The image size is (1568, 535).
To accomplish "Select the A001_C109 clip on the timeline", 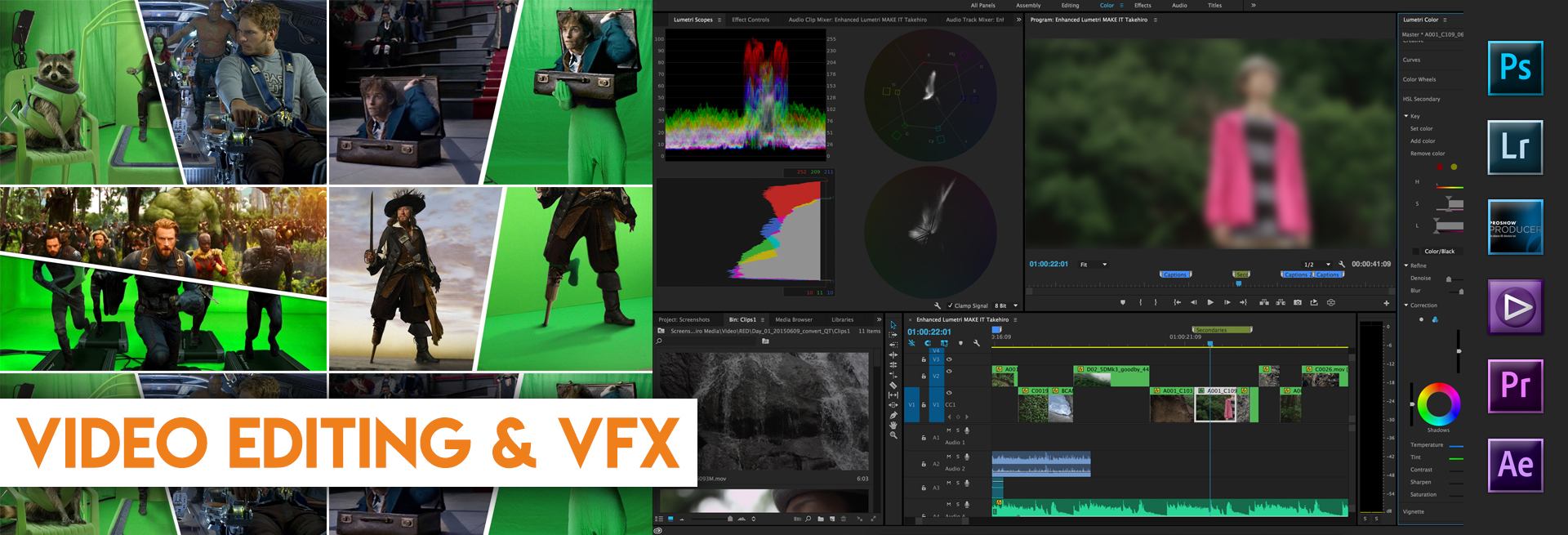I will 1216,404.
